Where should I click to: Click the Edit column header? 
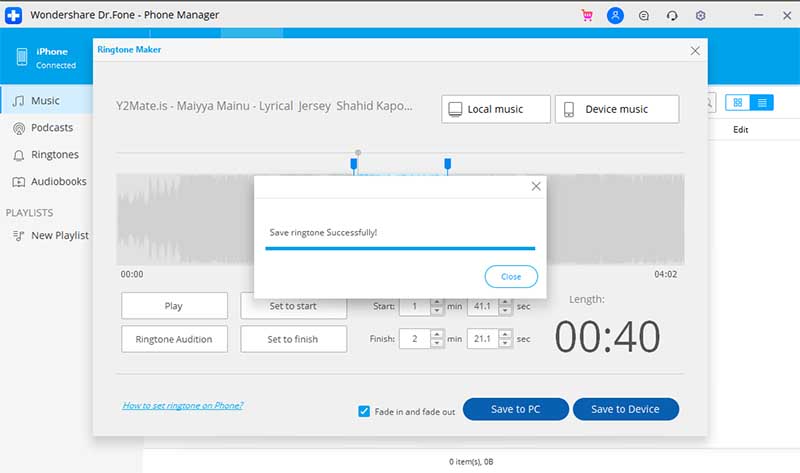740,130
